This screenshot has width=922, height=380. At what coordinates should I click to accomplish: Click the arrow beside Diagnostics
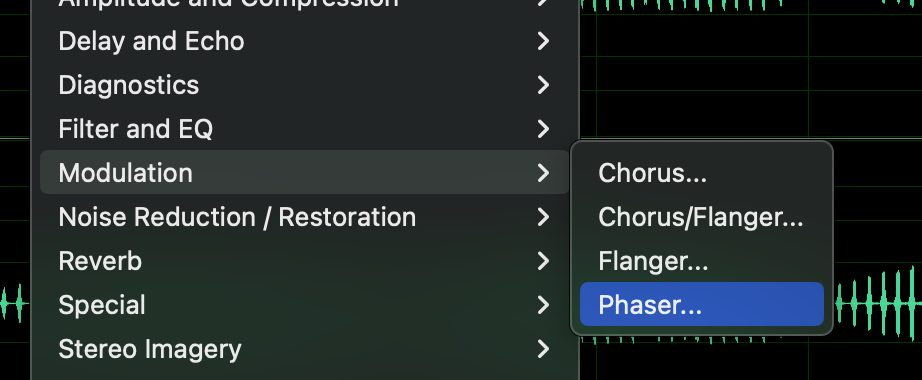(543, 85)
